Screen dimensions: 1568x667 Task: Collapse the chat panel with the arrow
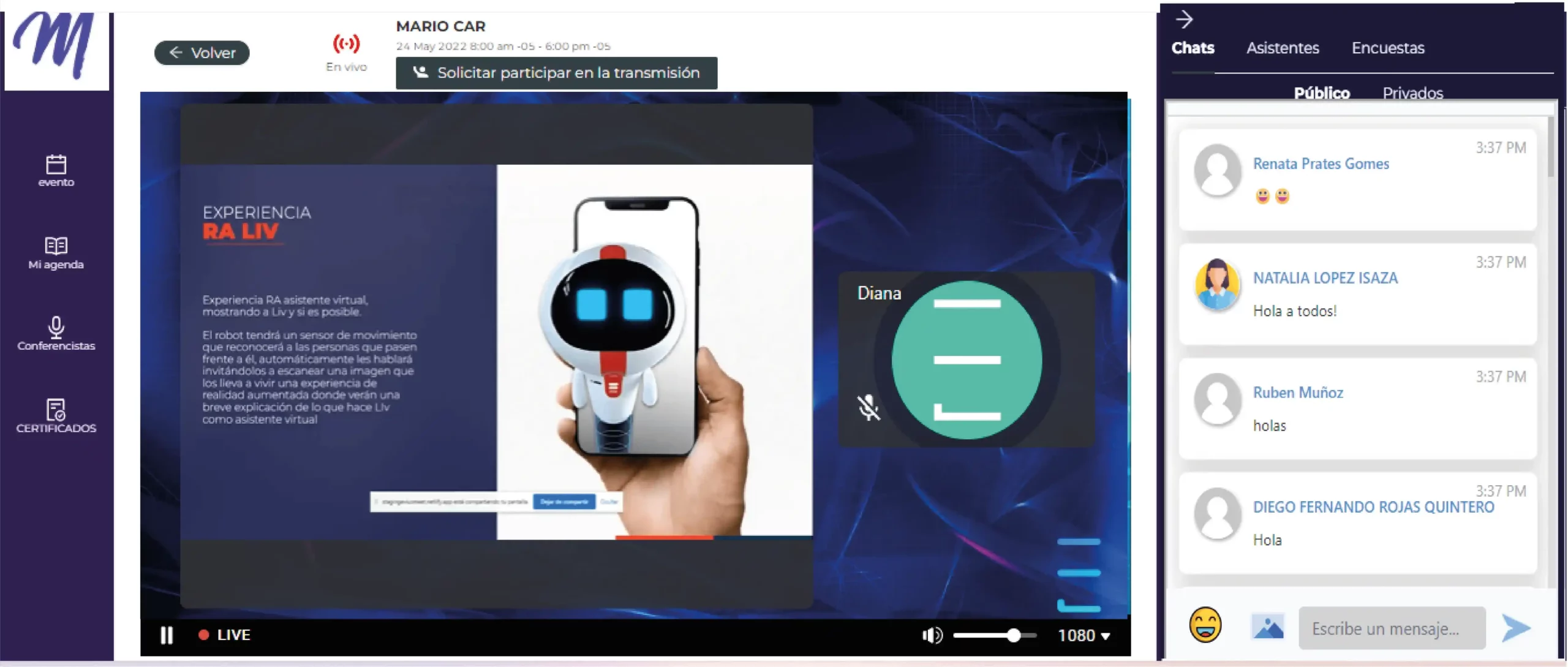[1185, 20]
